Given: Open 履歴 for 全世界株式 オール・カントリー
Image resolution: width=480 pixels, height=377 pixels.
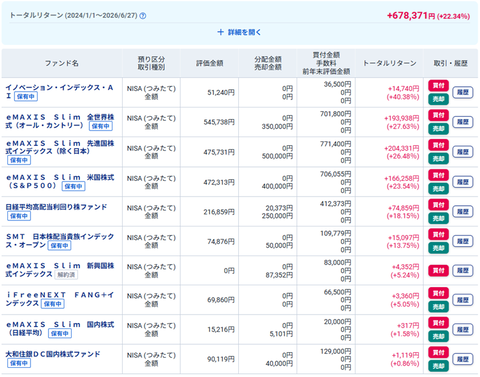Looking at the screenshot, I should click(463, 122).
